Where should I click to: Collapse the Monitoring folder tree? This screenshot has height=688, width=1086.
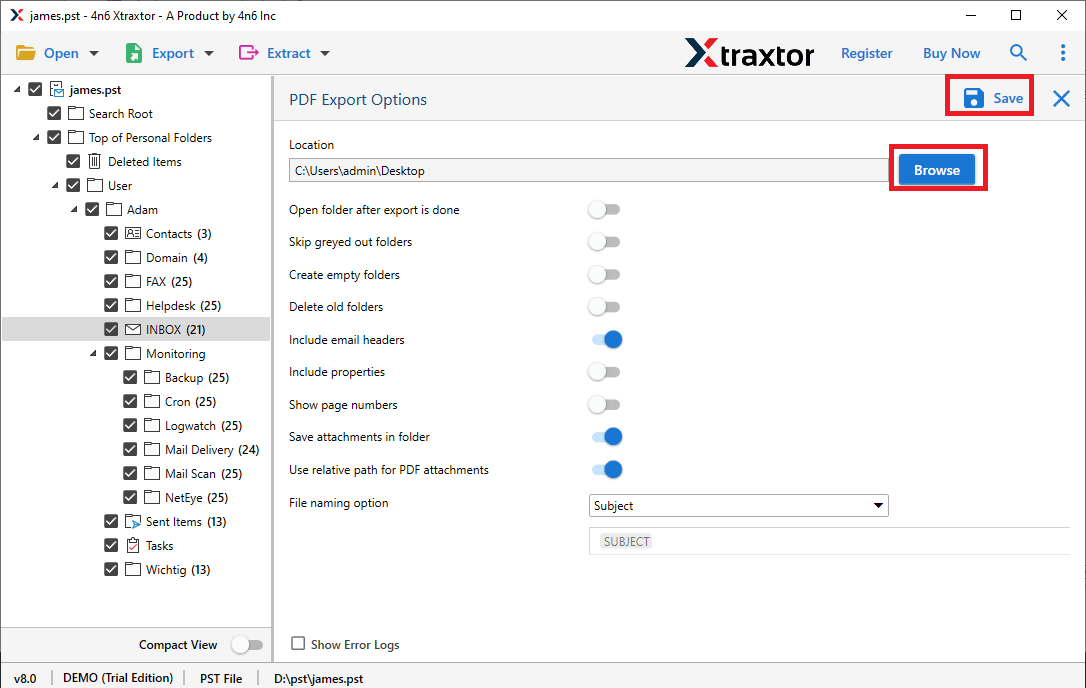pyautogui.click(x=92, y=353)
